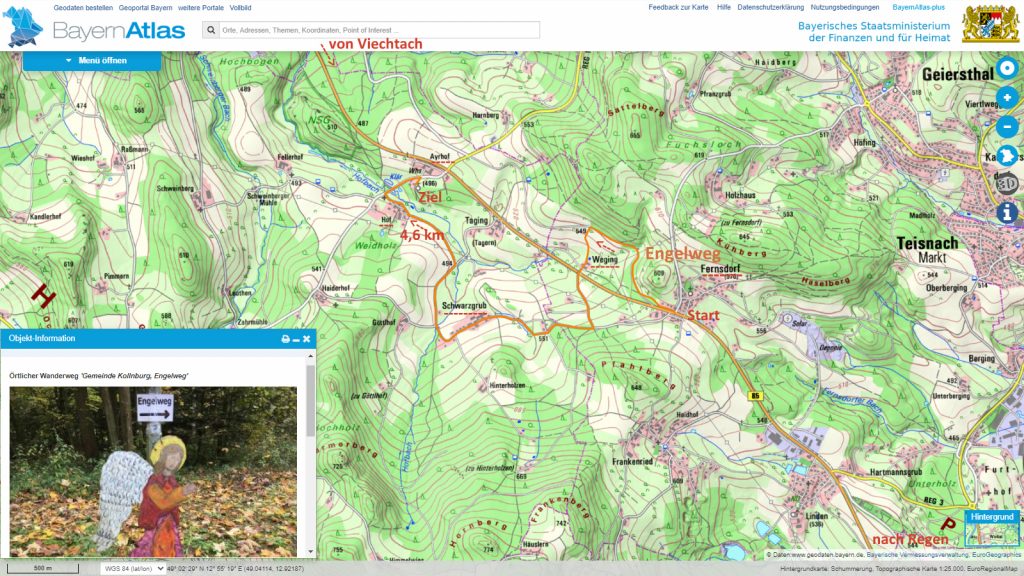Open the map info button
Viewport: 1024px width, 576px height.
pos(1007,212)
